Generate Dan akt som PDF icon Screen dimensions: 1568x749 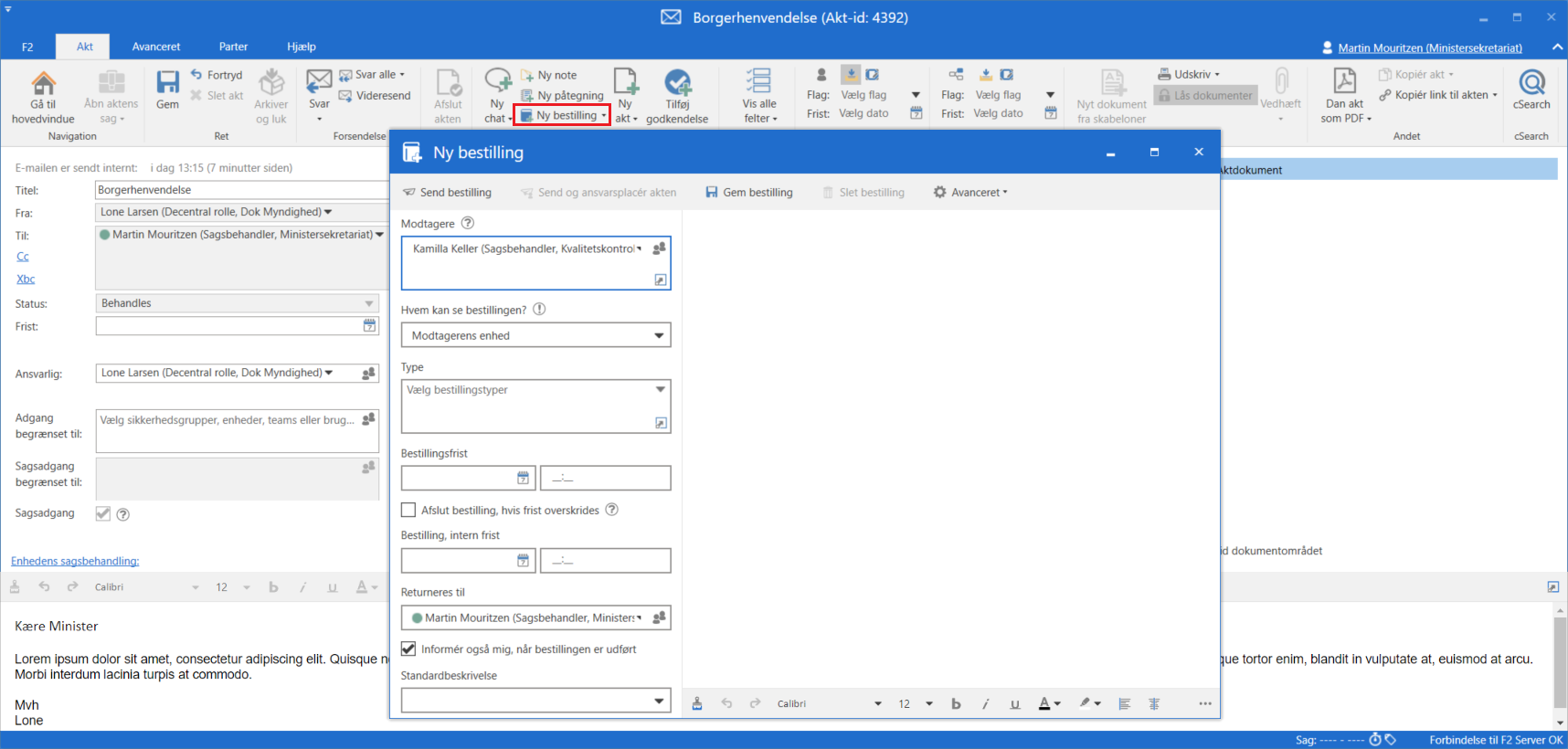point(1345,81)
